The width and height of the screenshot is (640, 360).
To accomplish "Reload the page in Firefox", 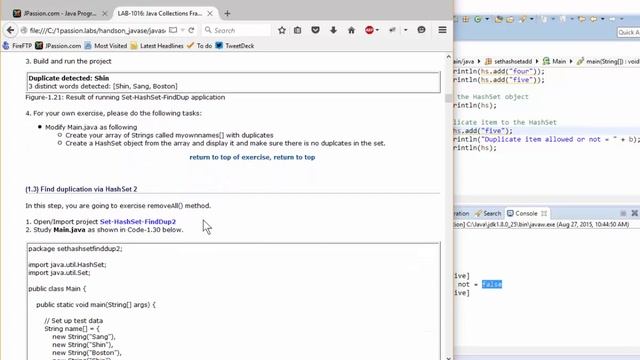I will coord(191,30).
